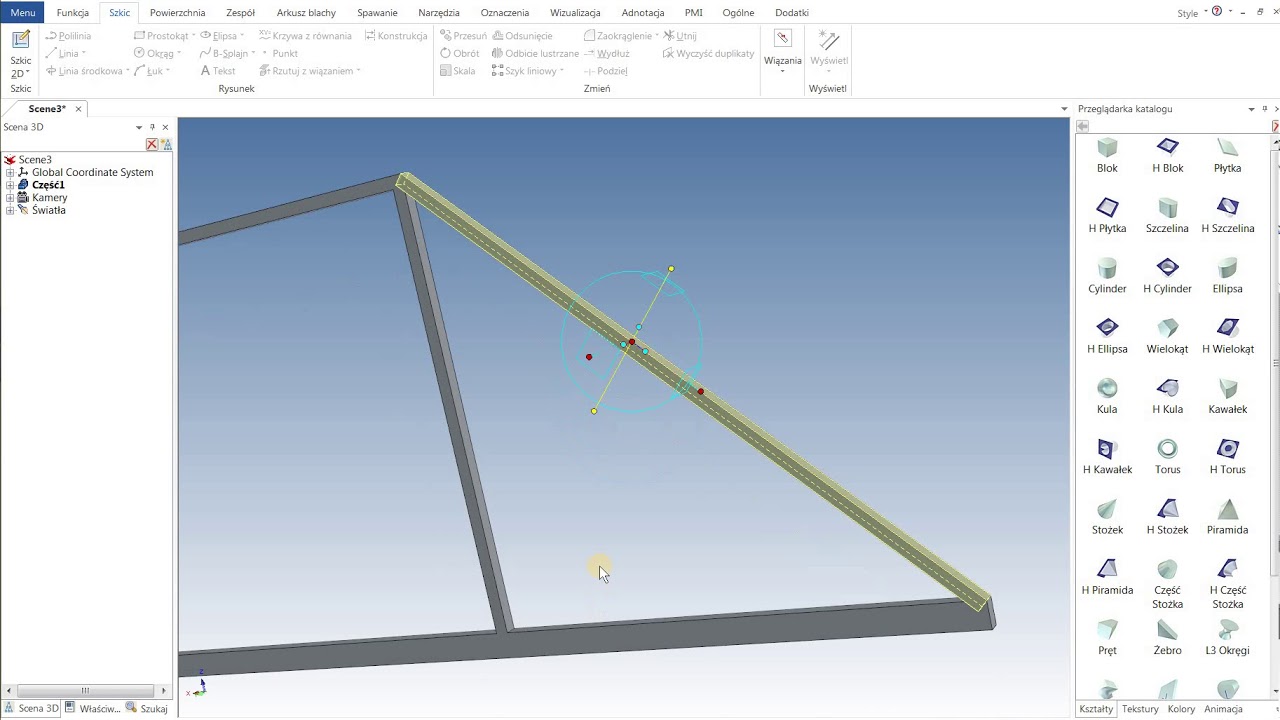Expand the Global Coordinate System node
The height and width of the screenshot is (720, 1280).
click(x=11, y=172)
